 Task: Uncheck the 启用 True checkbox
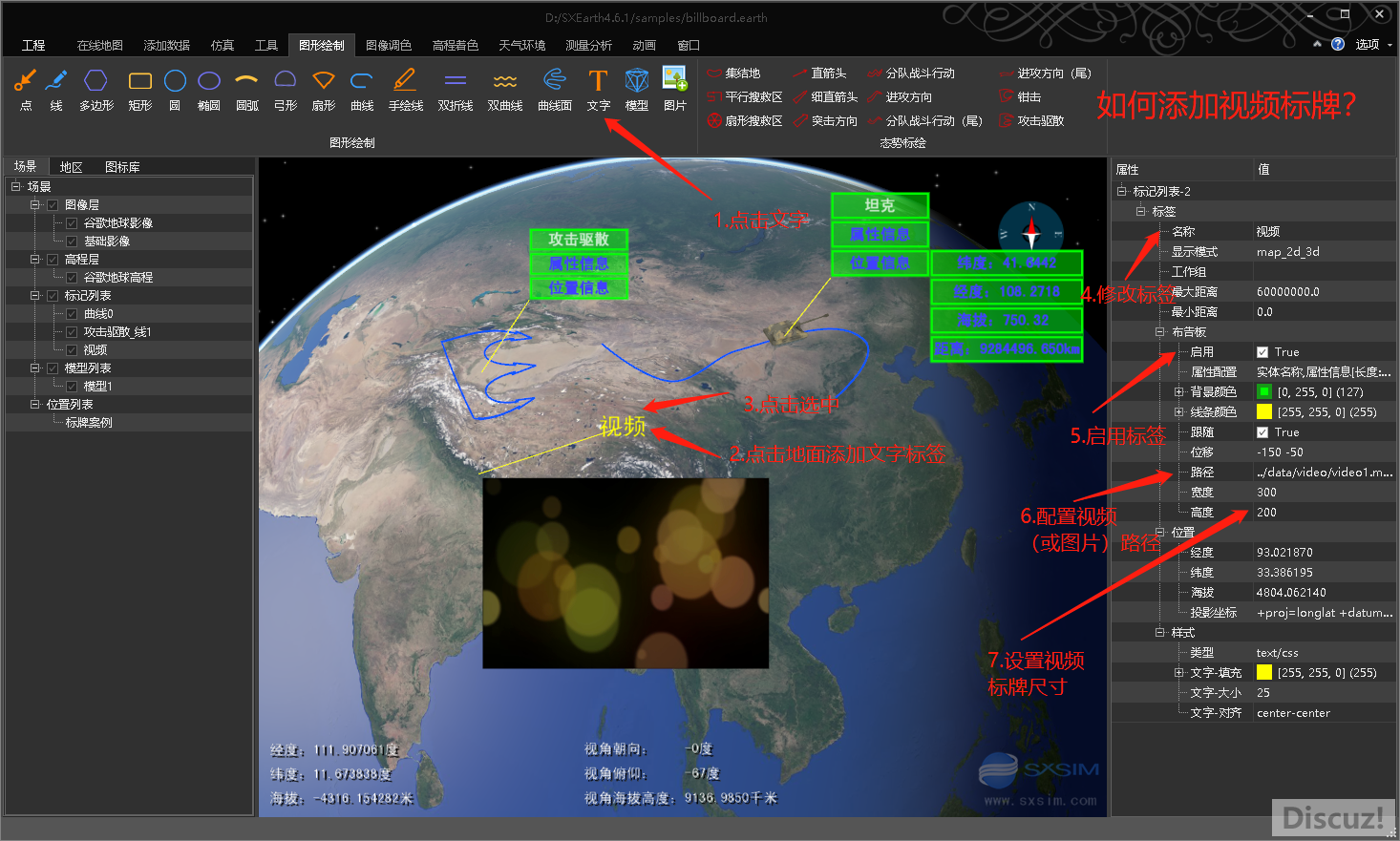(1262, 352)
